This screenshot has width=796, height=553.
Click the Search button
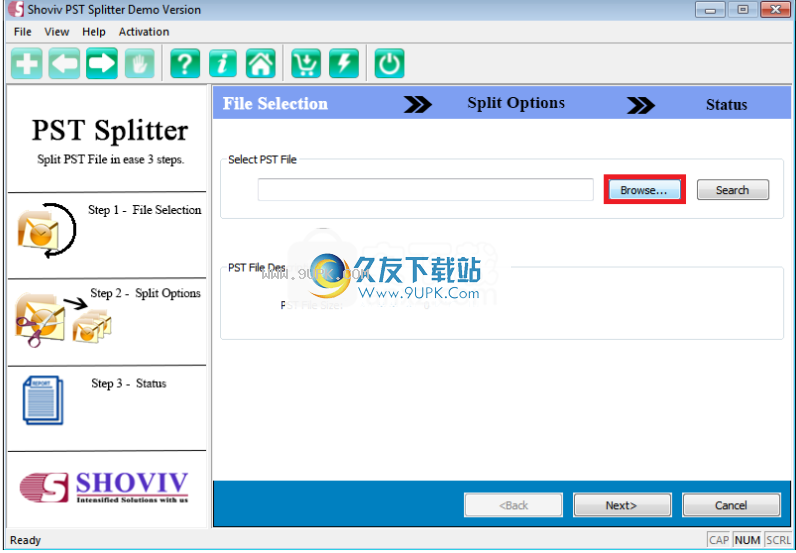coord(733,190)
